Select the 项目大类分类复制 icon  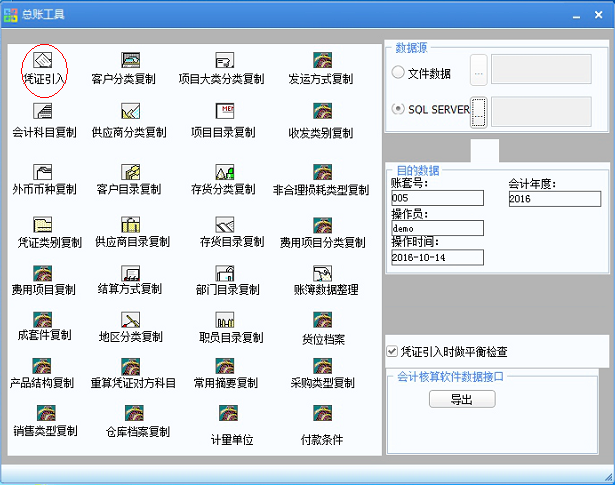click(222, 62)
